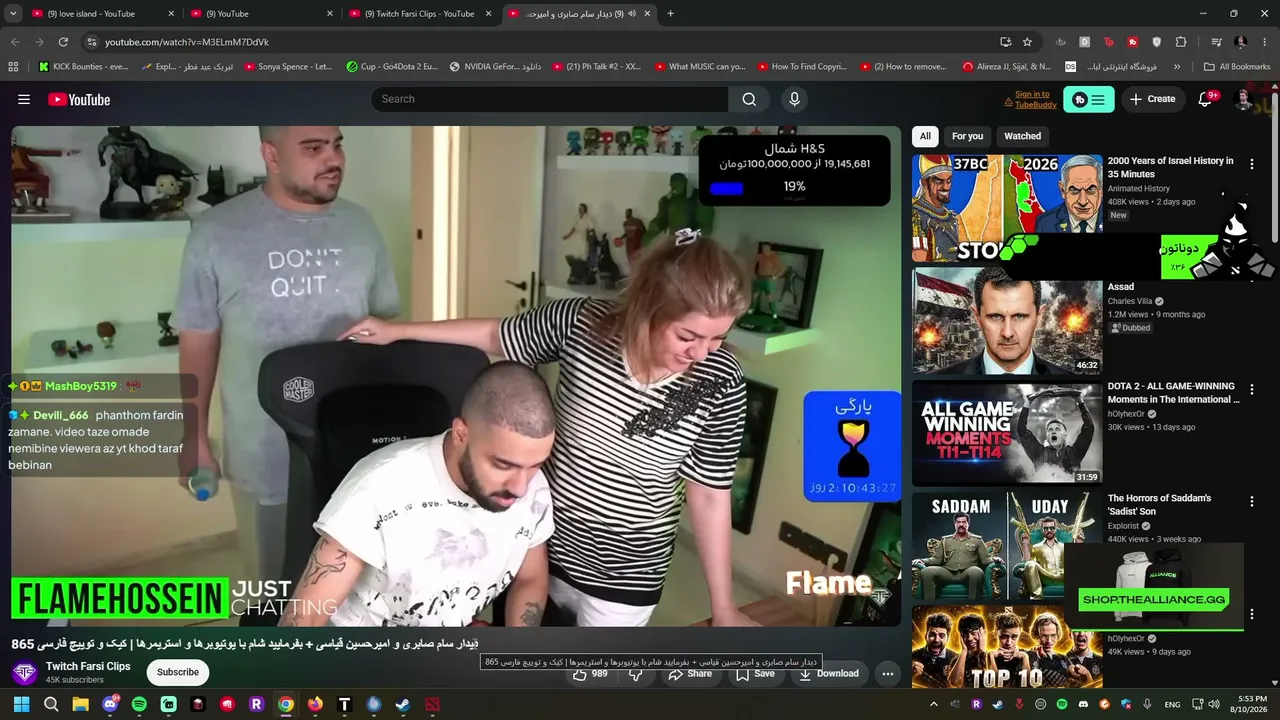Open options for 2000 Years of Israel History video

1252,164
